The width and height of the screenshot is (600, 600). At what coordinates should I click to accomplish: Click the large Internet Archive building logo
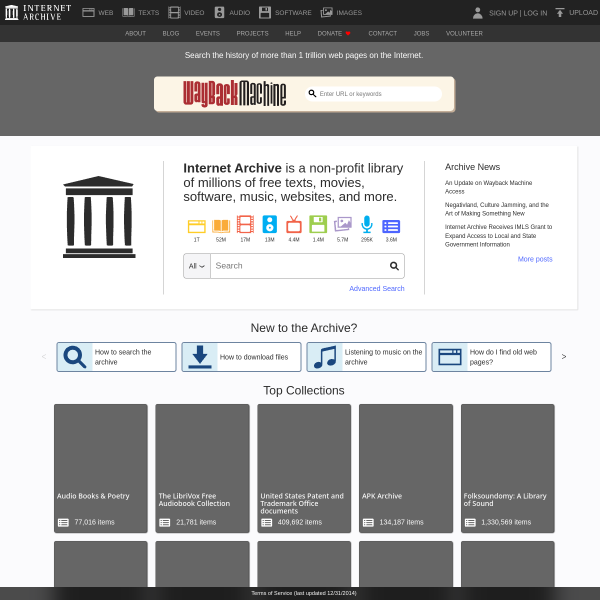coord(99,217)
